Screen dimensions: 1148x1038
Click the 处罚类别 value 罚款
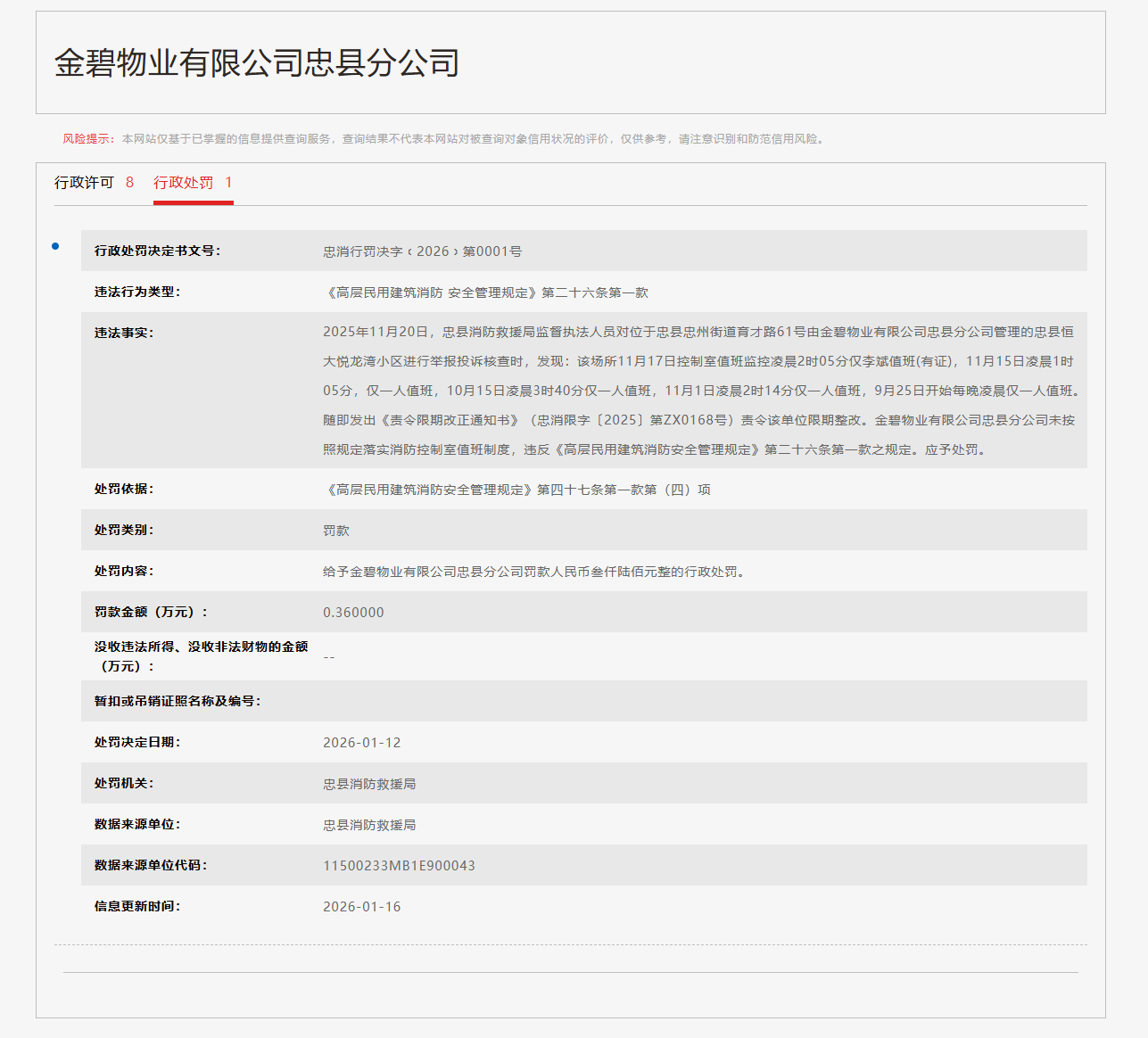(336, 531)
